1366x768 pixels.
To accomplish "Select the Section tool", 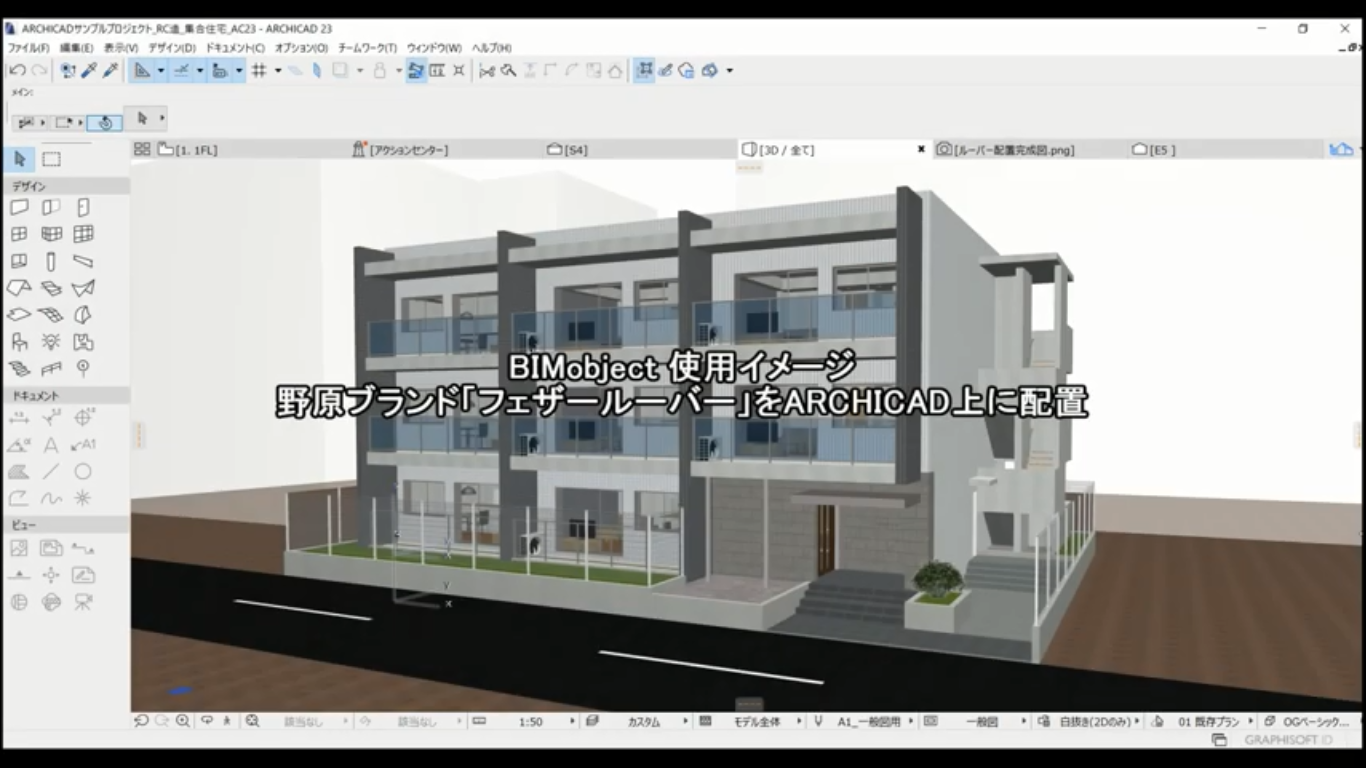I will [x=83, y=548].
